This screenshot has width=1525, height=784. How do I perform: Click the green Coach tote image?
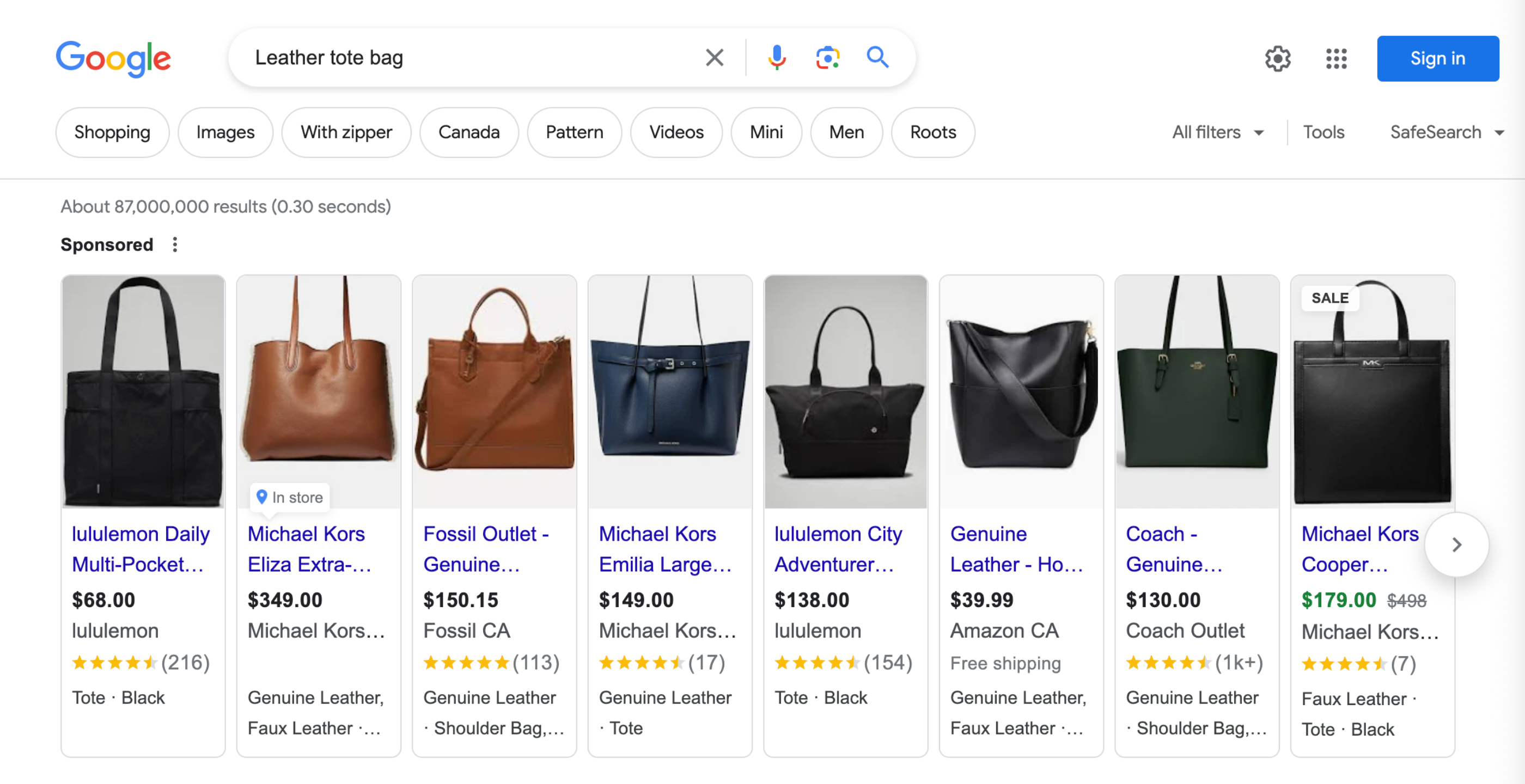[1197, 391]
